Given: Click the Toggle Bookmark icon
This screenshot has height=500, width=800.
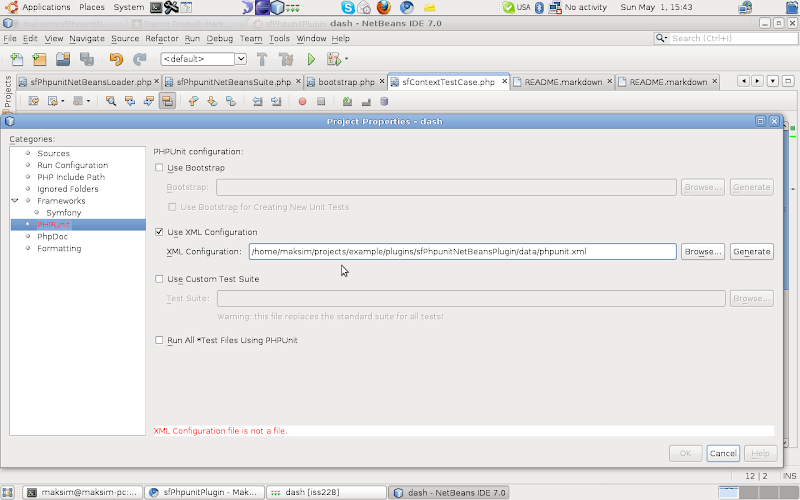Looking at the screenshot, I should point(231,101).
